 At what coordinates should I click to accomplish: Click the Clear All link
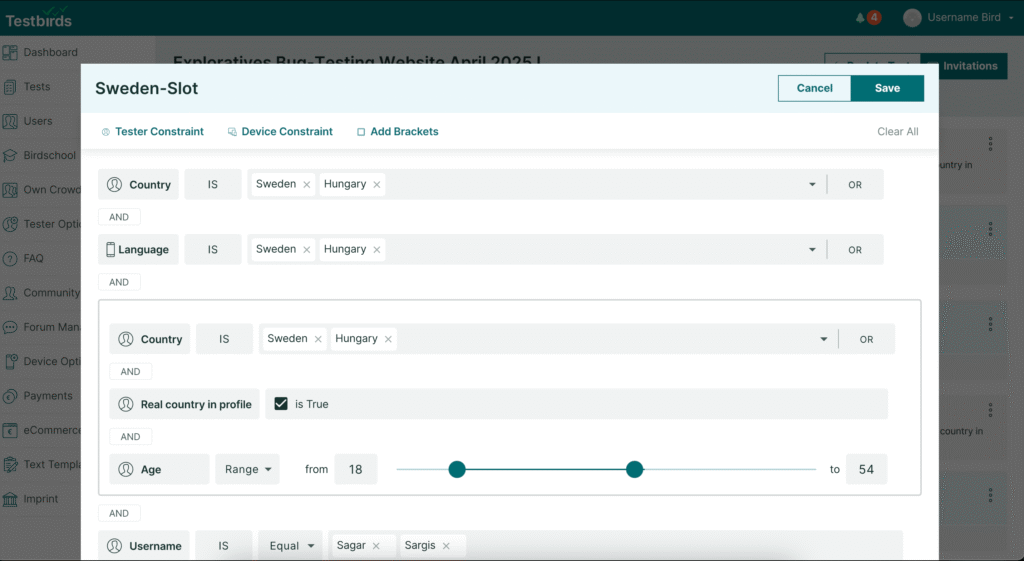pos(897,131)
